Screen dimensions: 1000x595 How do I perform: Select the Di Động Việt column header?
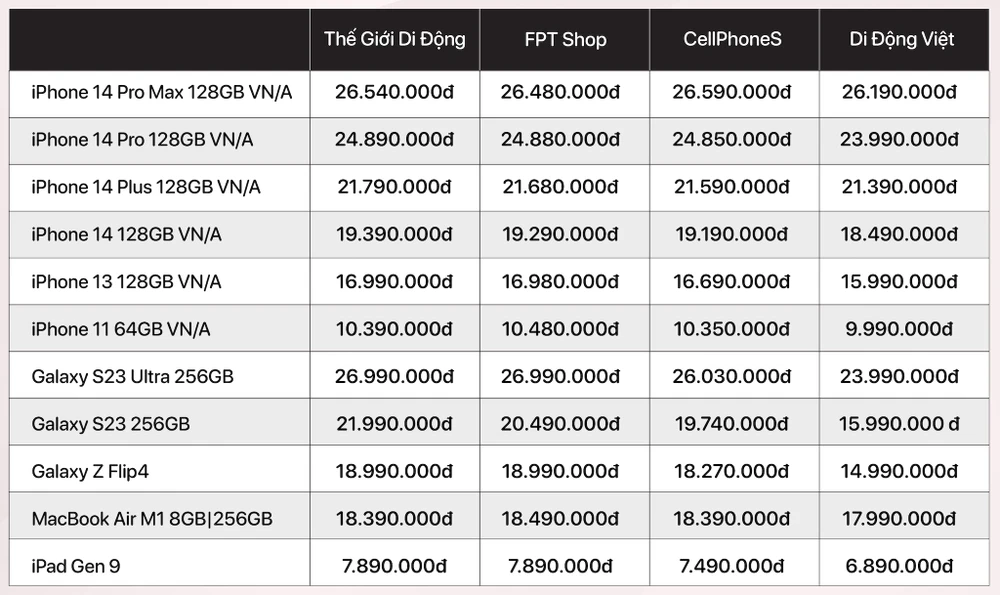click(x=902, y=40)
